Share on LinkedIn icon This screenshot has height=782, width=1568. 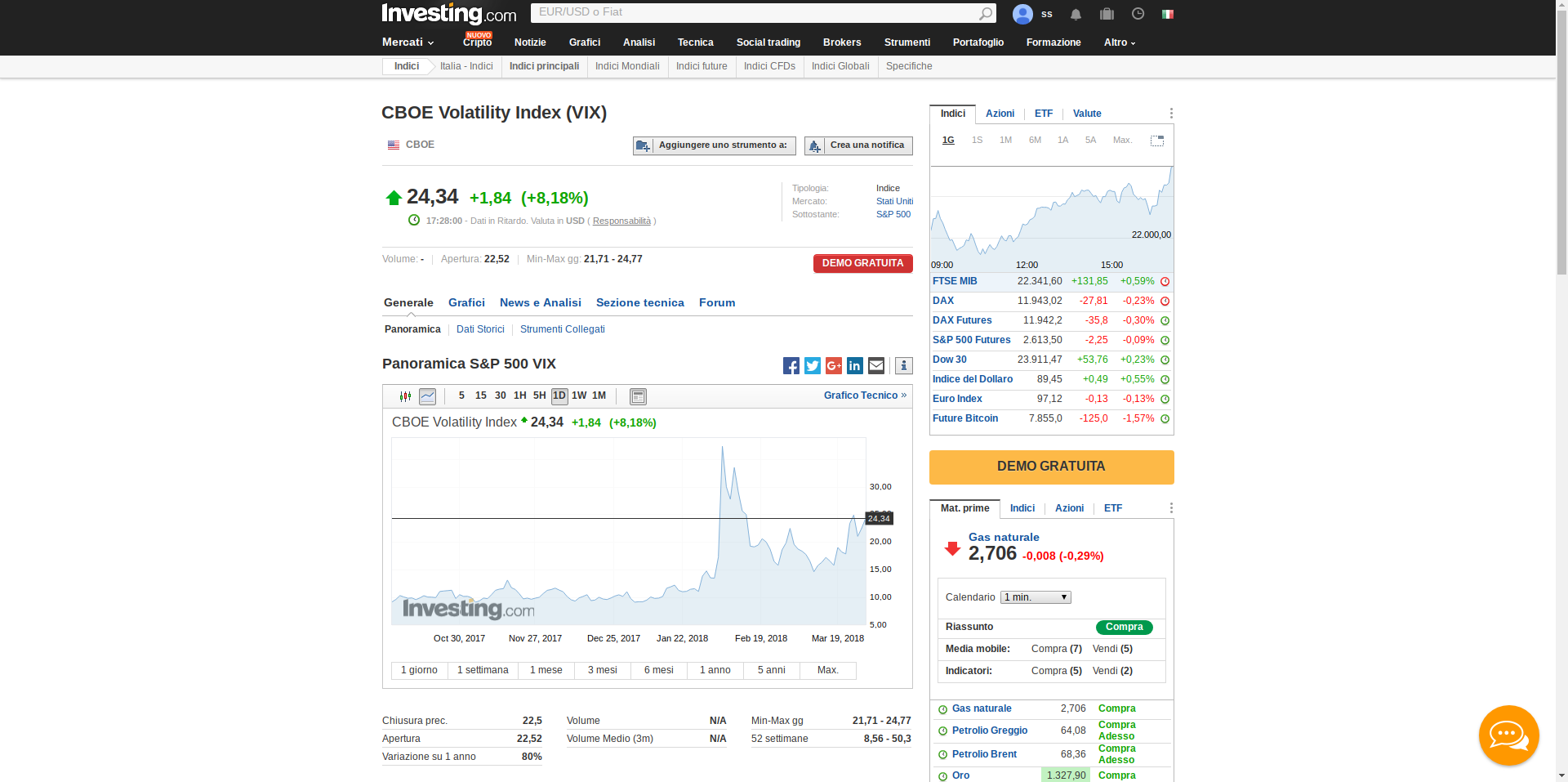tap(855, 365)
